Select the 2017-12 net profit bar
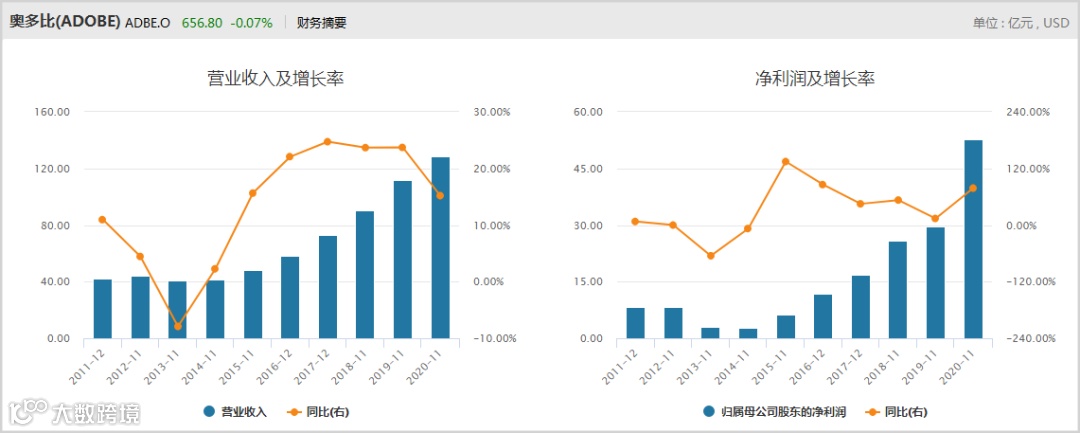The image size is (1080, 433). pyautogui.click(x=861, y=307)
